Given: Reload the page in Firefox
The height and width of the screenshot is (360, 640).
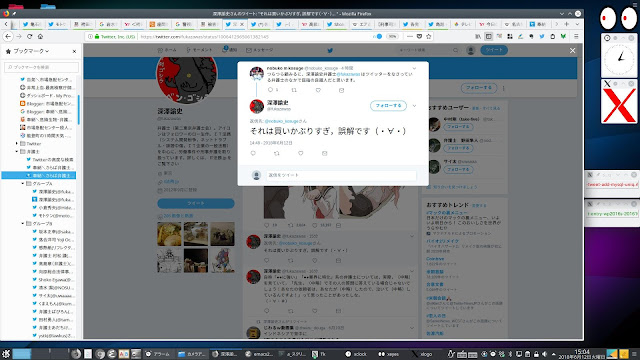Looking at the screenshot, I should click(29, 36).
